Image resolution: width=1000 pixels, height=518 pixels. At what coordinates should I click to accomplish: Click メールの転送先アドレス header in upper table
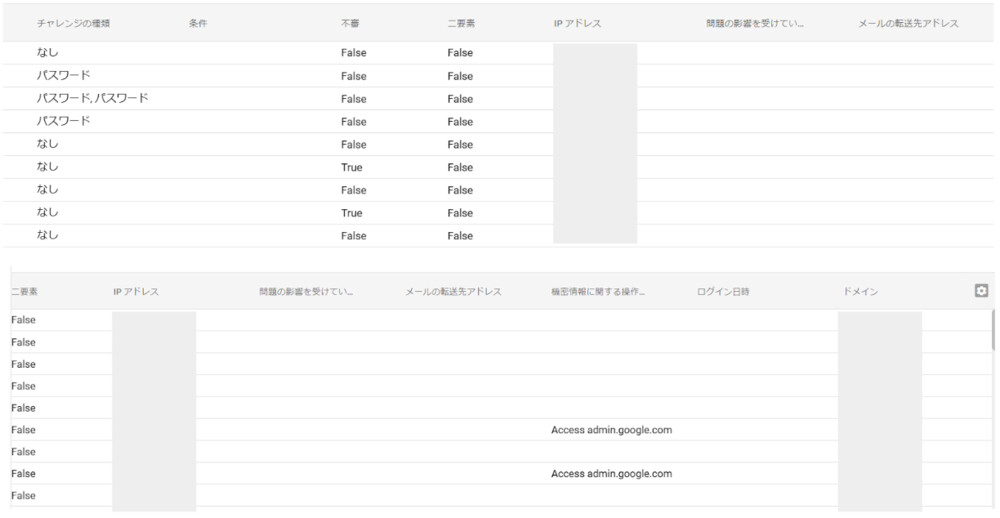(x=908, y=23)
